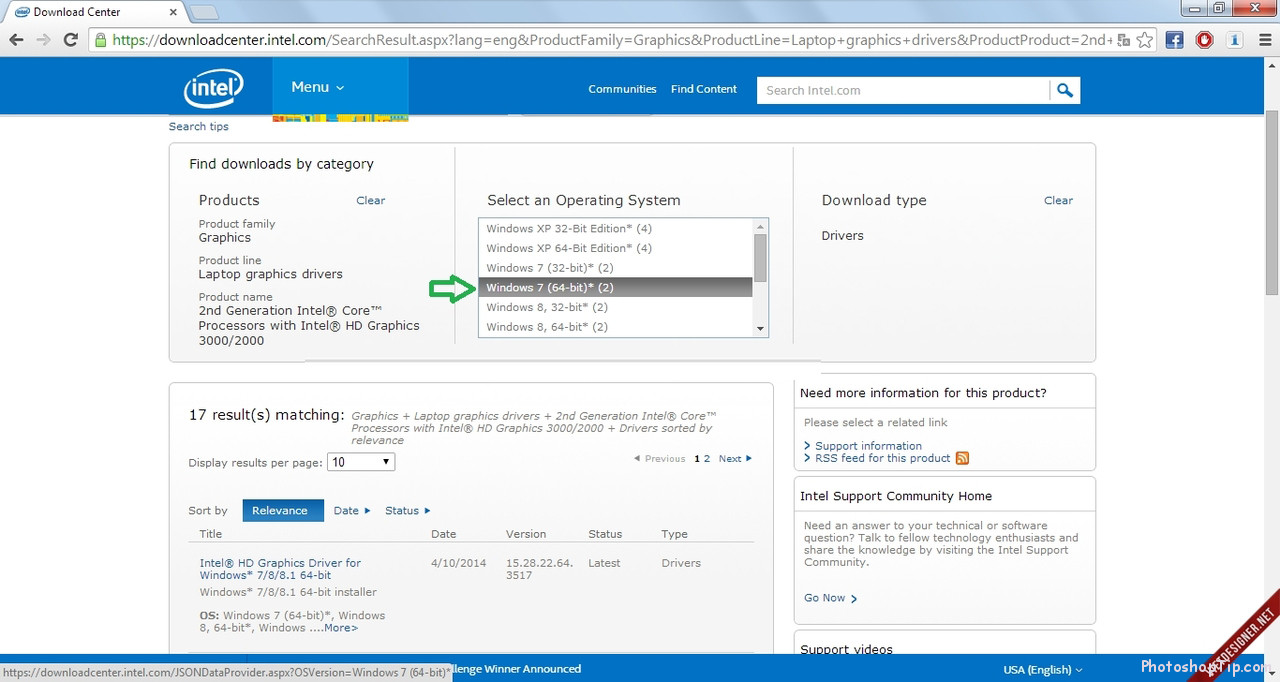Open Intel HD Graphics Driver 64-bit link
This screenshot has width=1280, height=682.
pyautogui.click(x=280, y=569)
